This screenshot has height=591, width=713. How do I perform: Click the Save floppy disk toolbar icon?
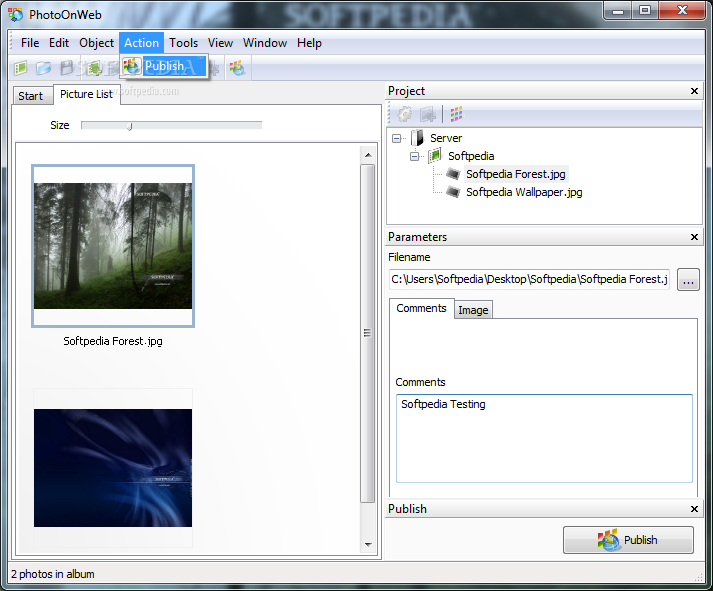[67, 68]
